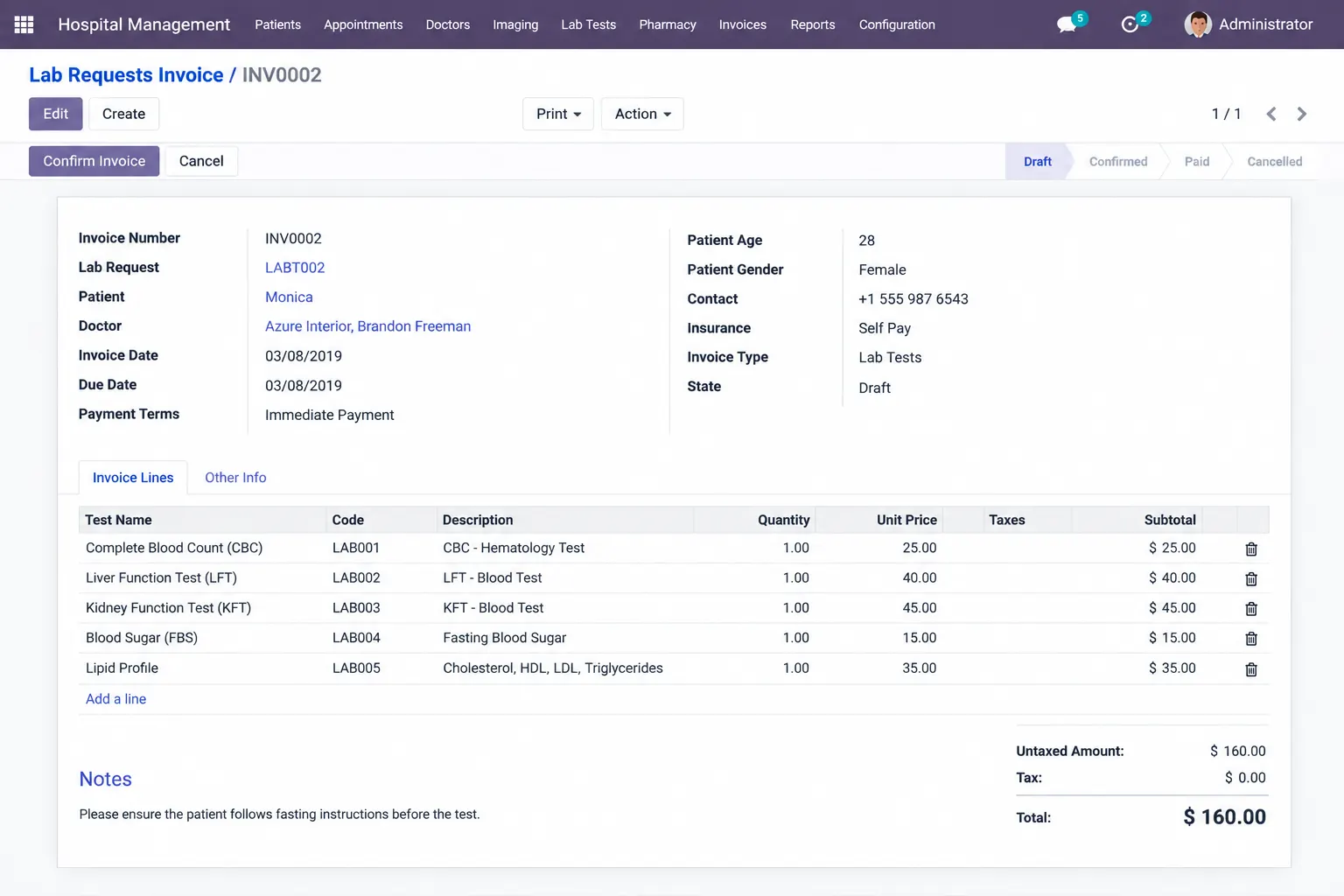
Task: Select the Paid status stage
Action: point(1197,162)
